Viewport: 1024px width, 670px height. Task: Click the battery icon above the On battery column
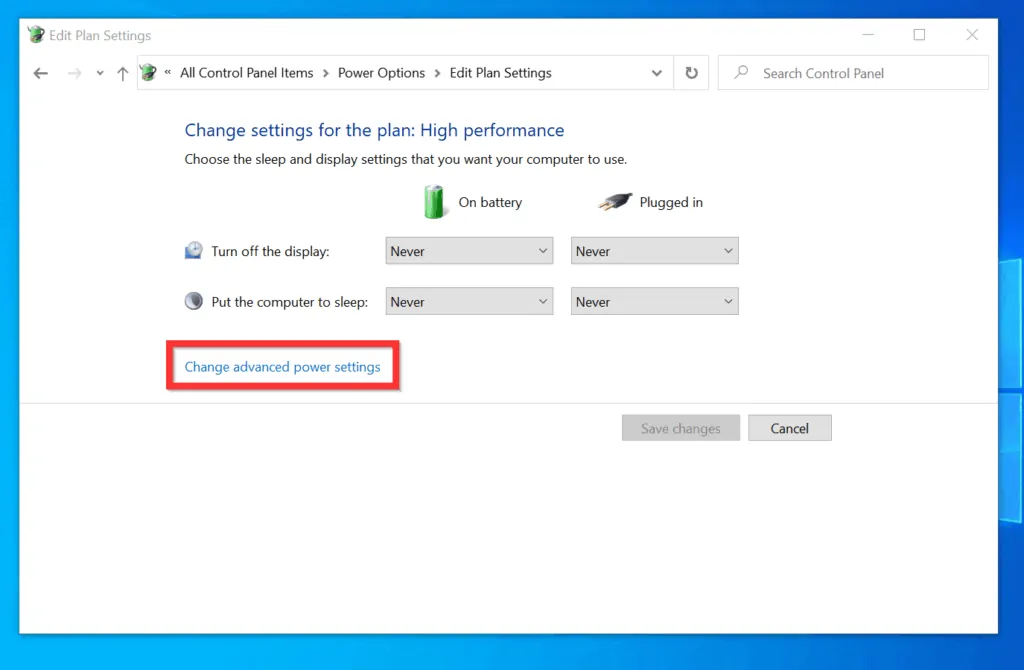tap(435, 201)
